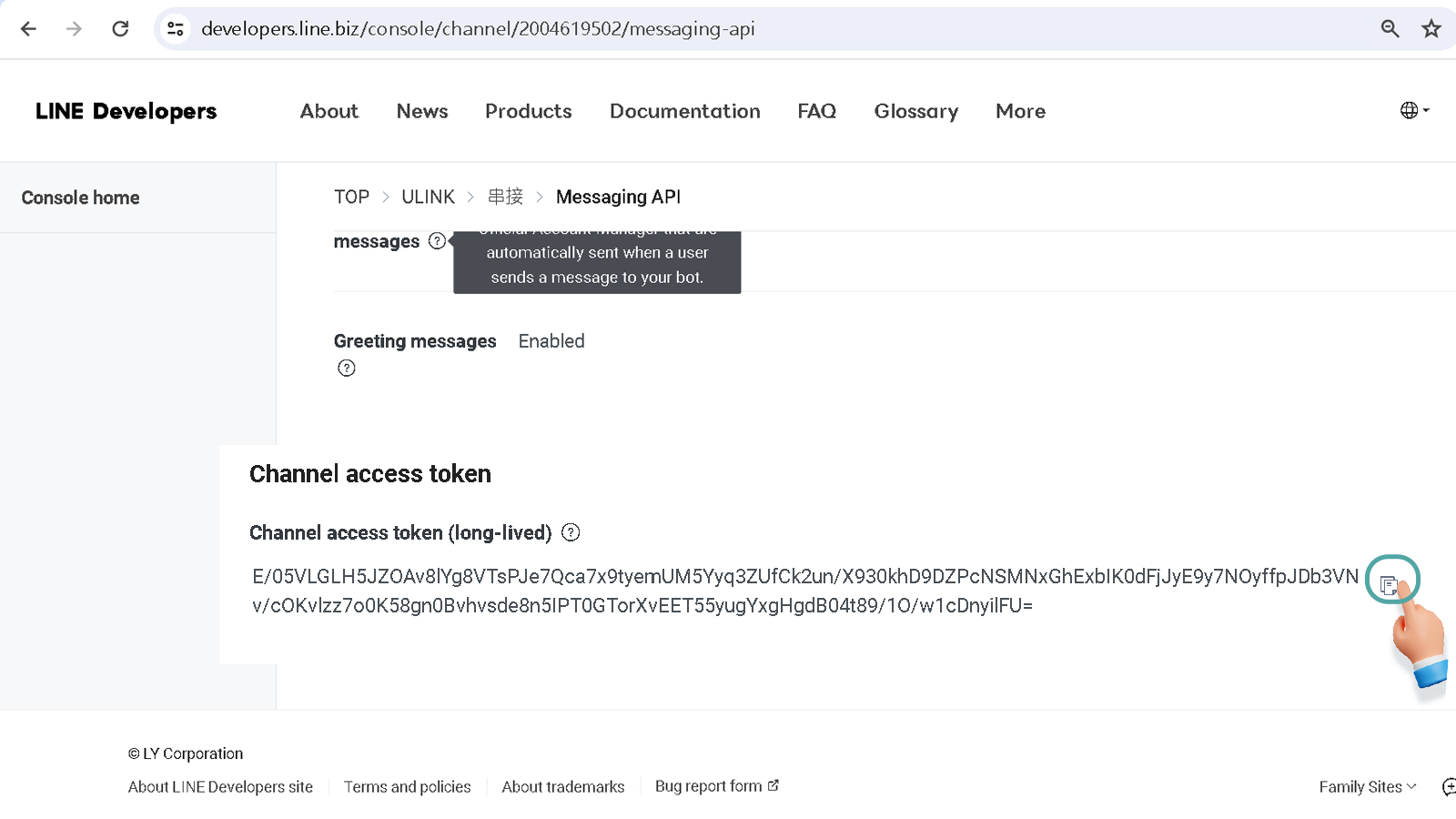Open About LINE Developers site link
This screenshot has height=819, width=1456.
(220, 787)
